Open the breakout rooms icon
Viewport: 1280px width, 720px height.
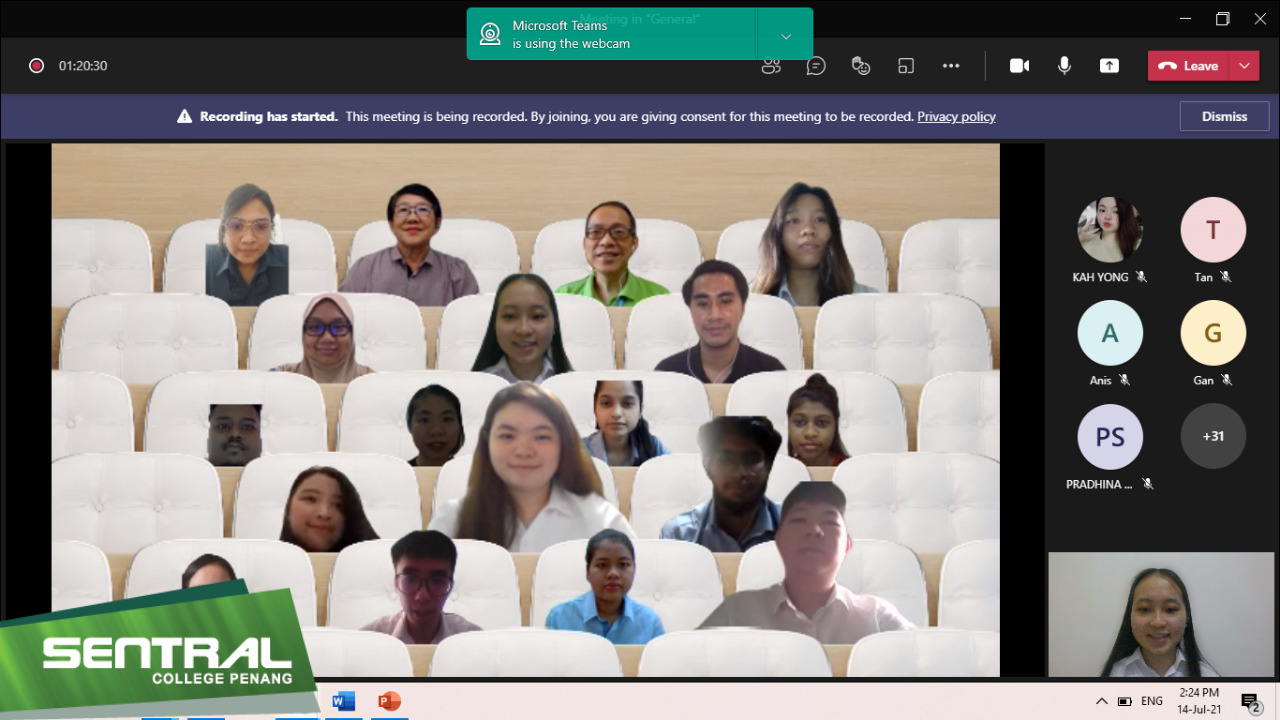[x=906, y=66]
